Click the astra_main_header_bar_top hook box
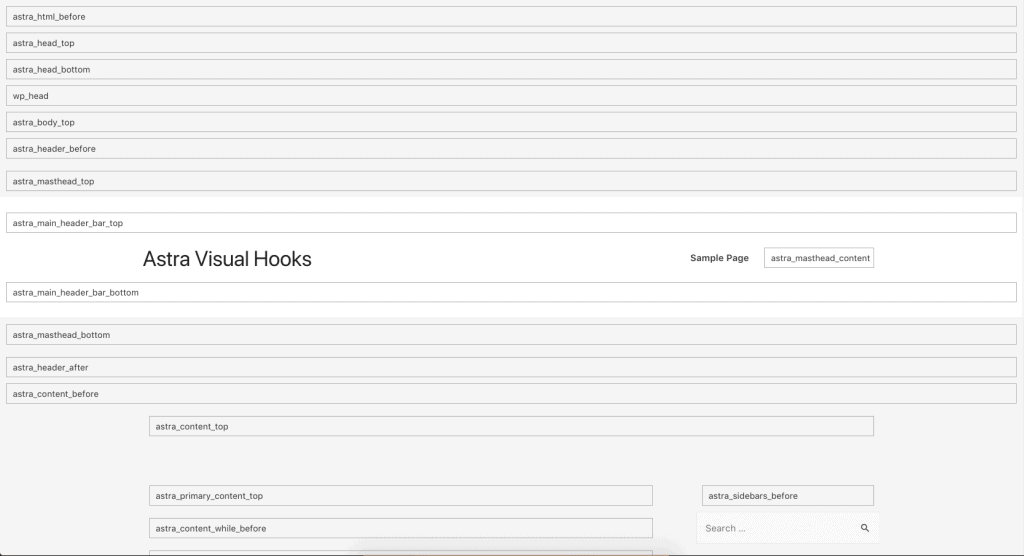Screen dimensions: 1024x556 pyautogui.click(x=511, y=223)
